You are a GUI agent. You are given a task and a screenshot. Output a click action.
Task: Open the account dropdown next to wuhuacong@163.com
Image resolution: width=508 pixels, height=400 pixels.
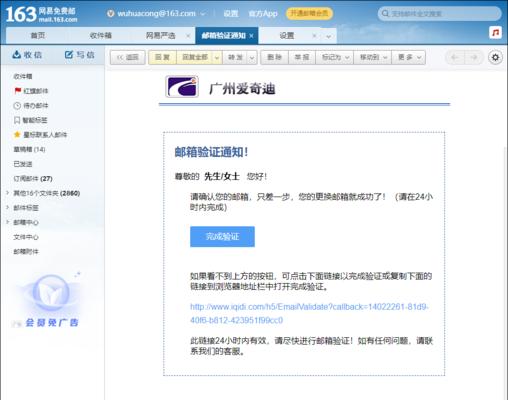click(203, 14)
